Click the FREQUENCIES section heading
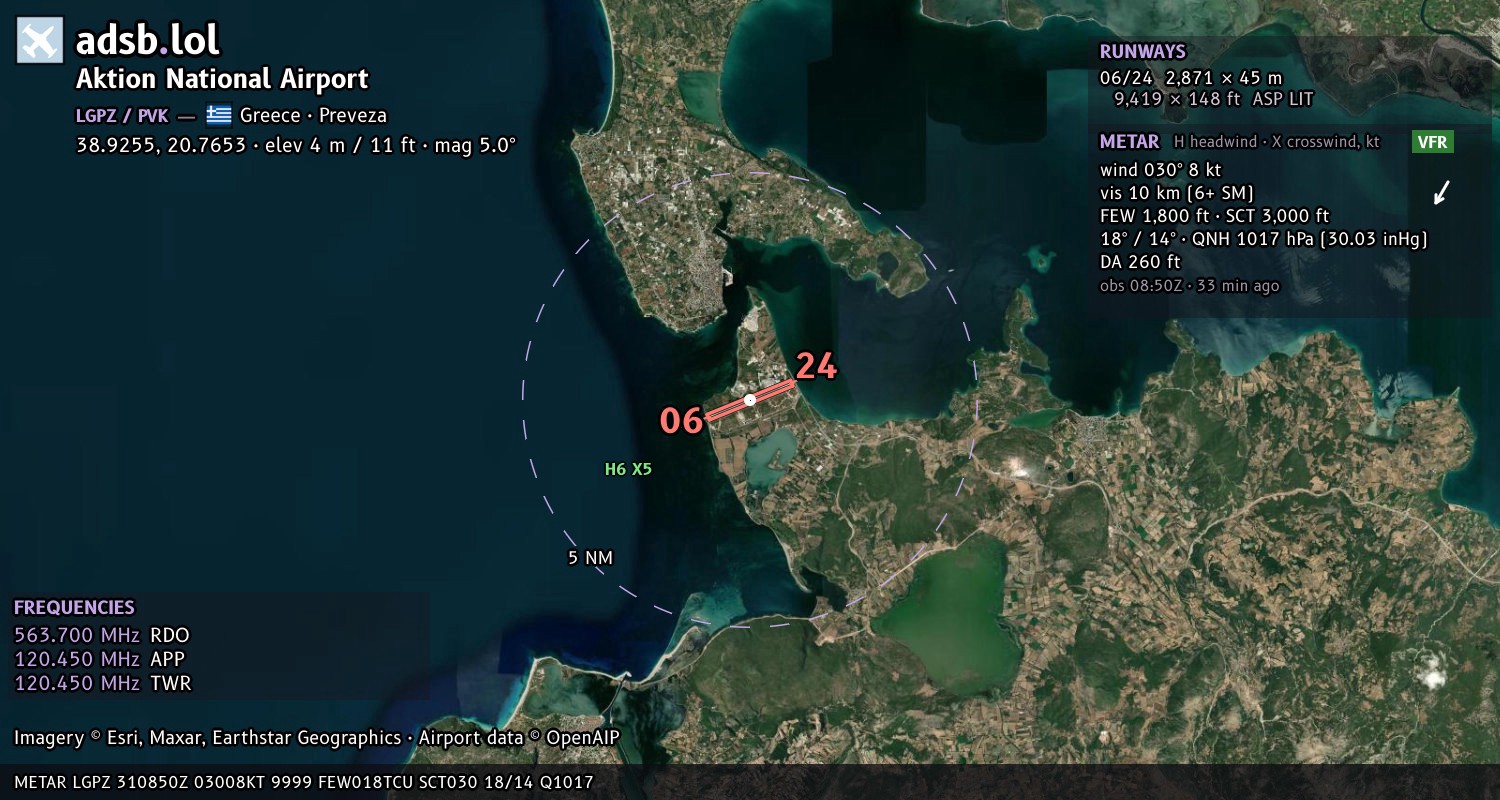The image size is (1500, 800). pyautogui.click(x=74, y=608)
